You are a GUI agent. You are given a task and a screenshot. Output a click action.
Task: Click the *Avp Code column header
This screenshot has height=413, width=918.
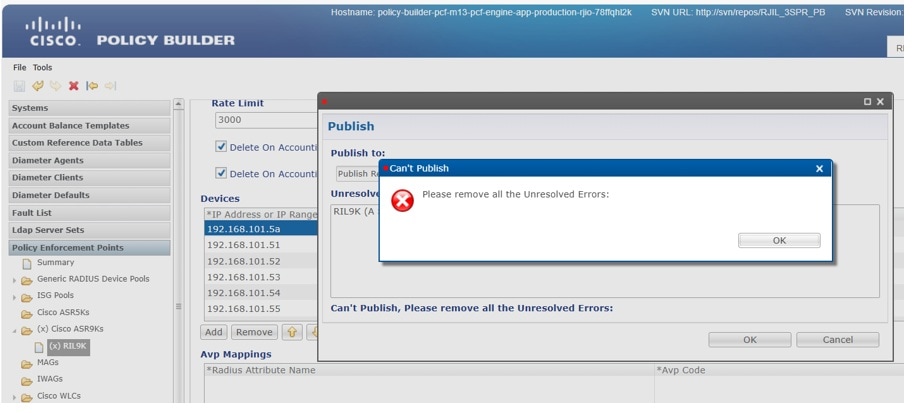(x=779, y=370)
